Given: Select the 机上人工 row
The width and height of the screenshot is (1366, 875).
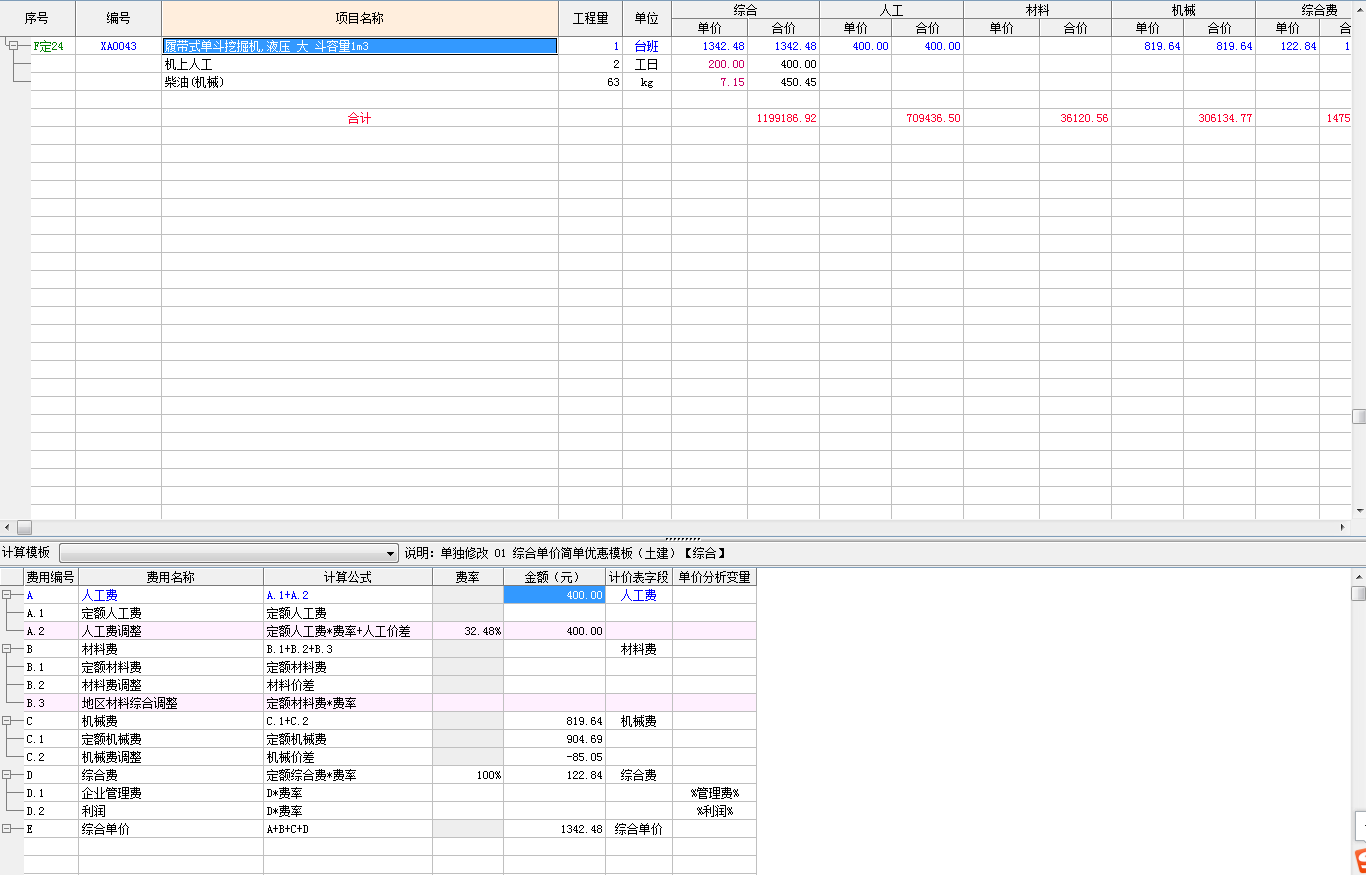Looking at the screenshot, I should click(360, 64).
